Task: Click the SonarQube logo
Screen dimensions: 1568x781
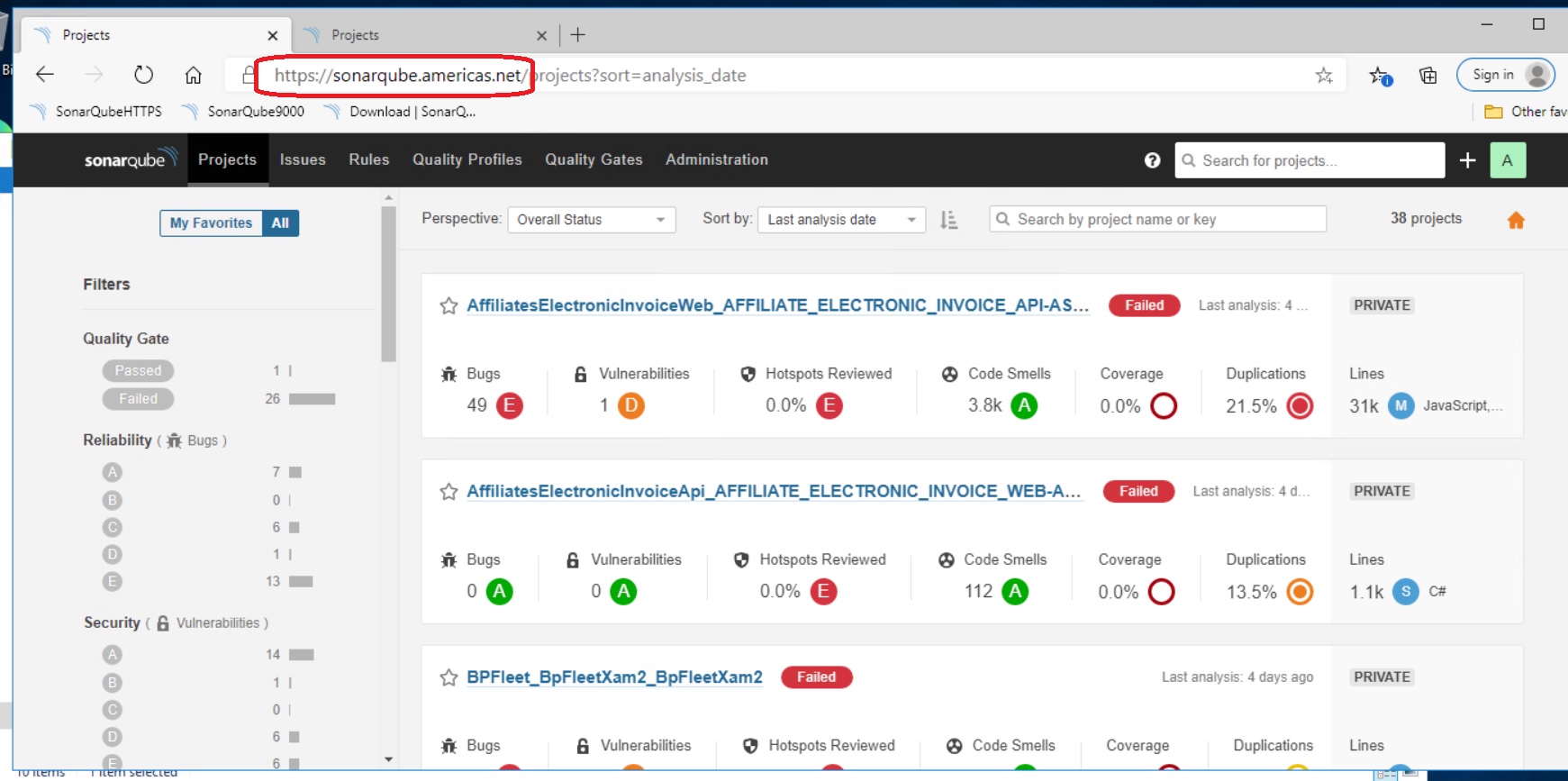Action: point(131,159)
